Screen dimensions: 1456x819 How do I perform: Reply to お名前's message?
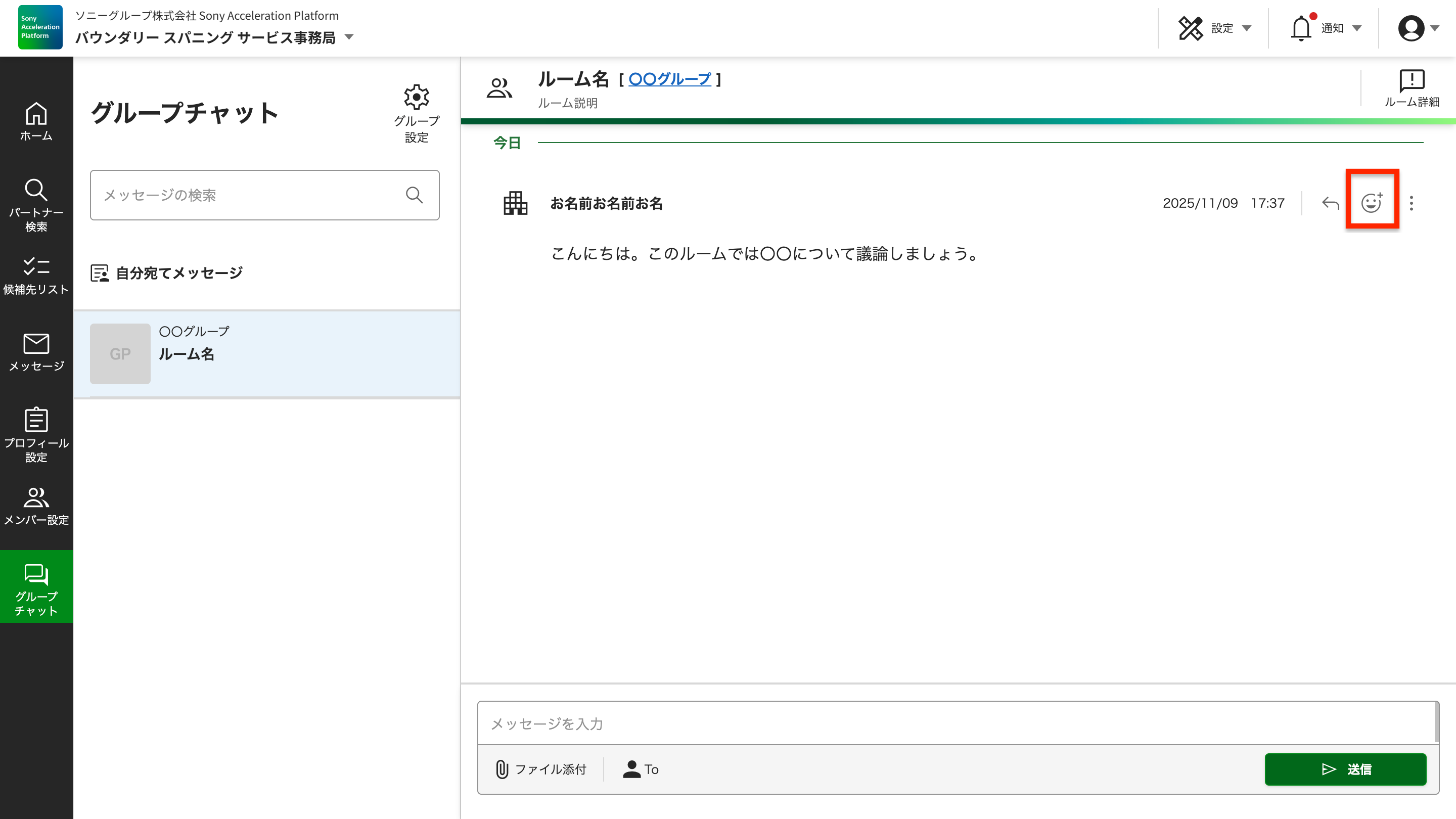coord(1331,202)
